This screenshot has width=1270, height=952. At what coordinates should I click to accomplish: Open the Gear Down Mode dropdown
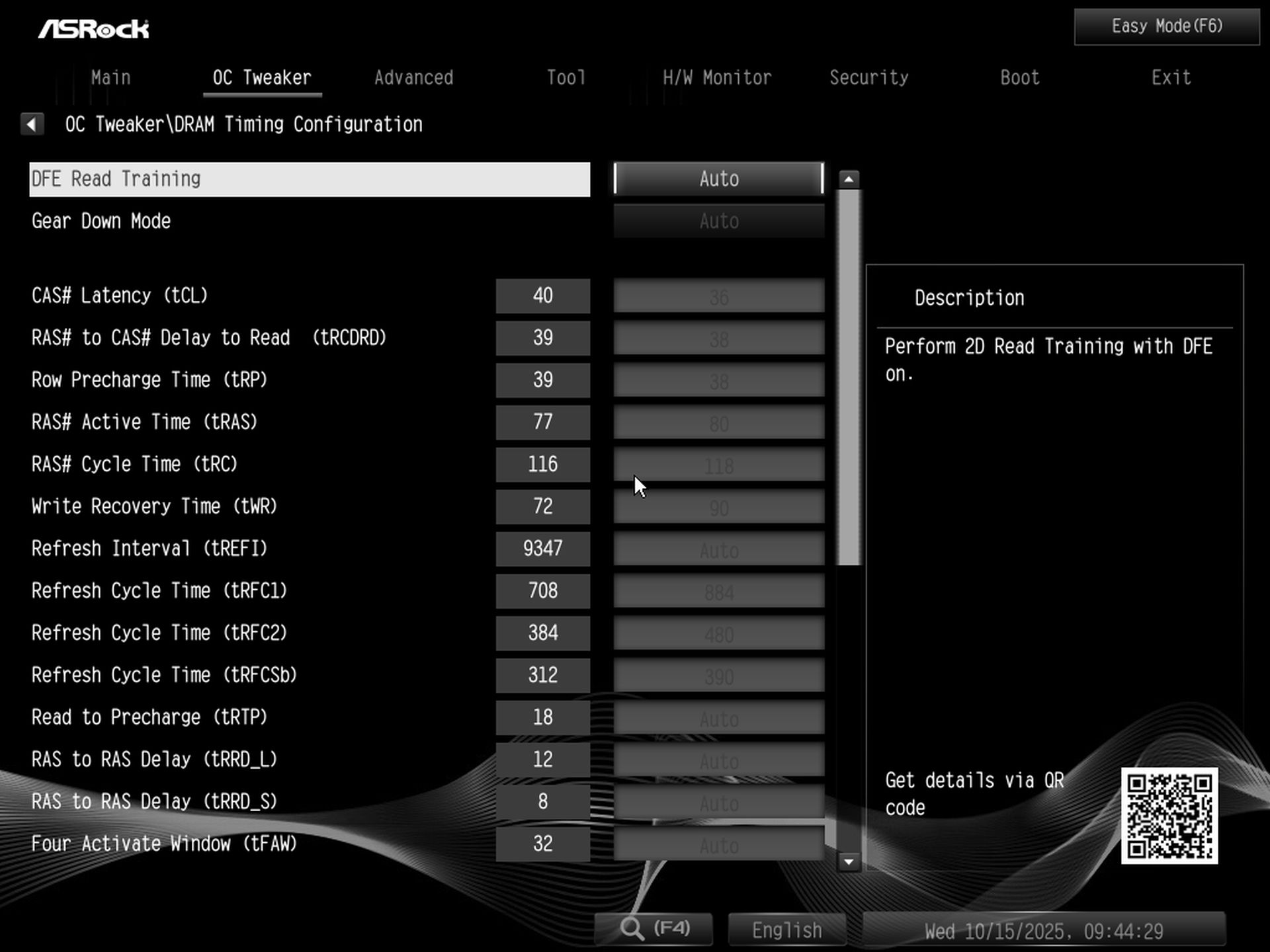pyautogui.click(x=718, y=221)
